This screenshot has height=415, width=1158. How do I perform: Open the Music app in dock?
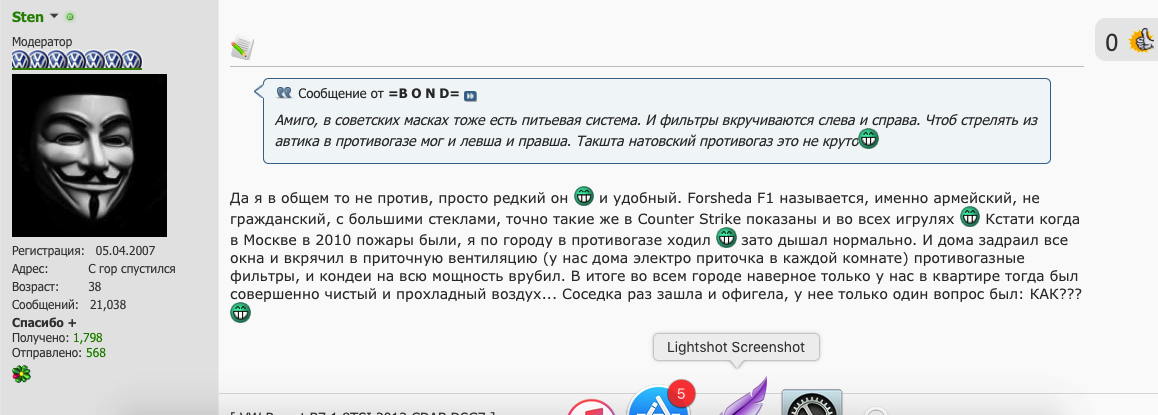590,407
